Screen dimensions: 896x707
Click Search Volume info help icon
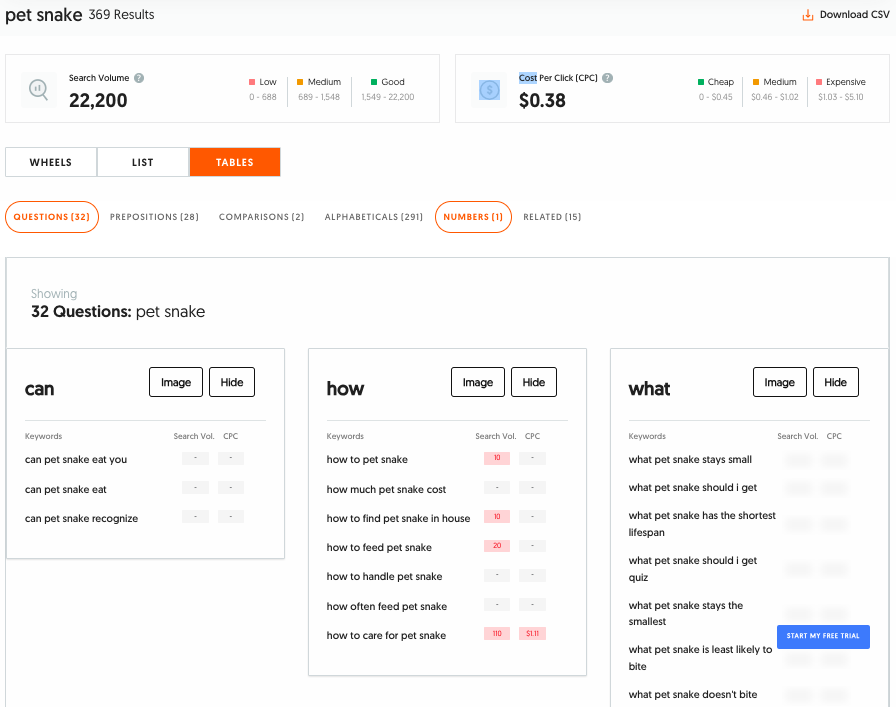(139, 78)
